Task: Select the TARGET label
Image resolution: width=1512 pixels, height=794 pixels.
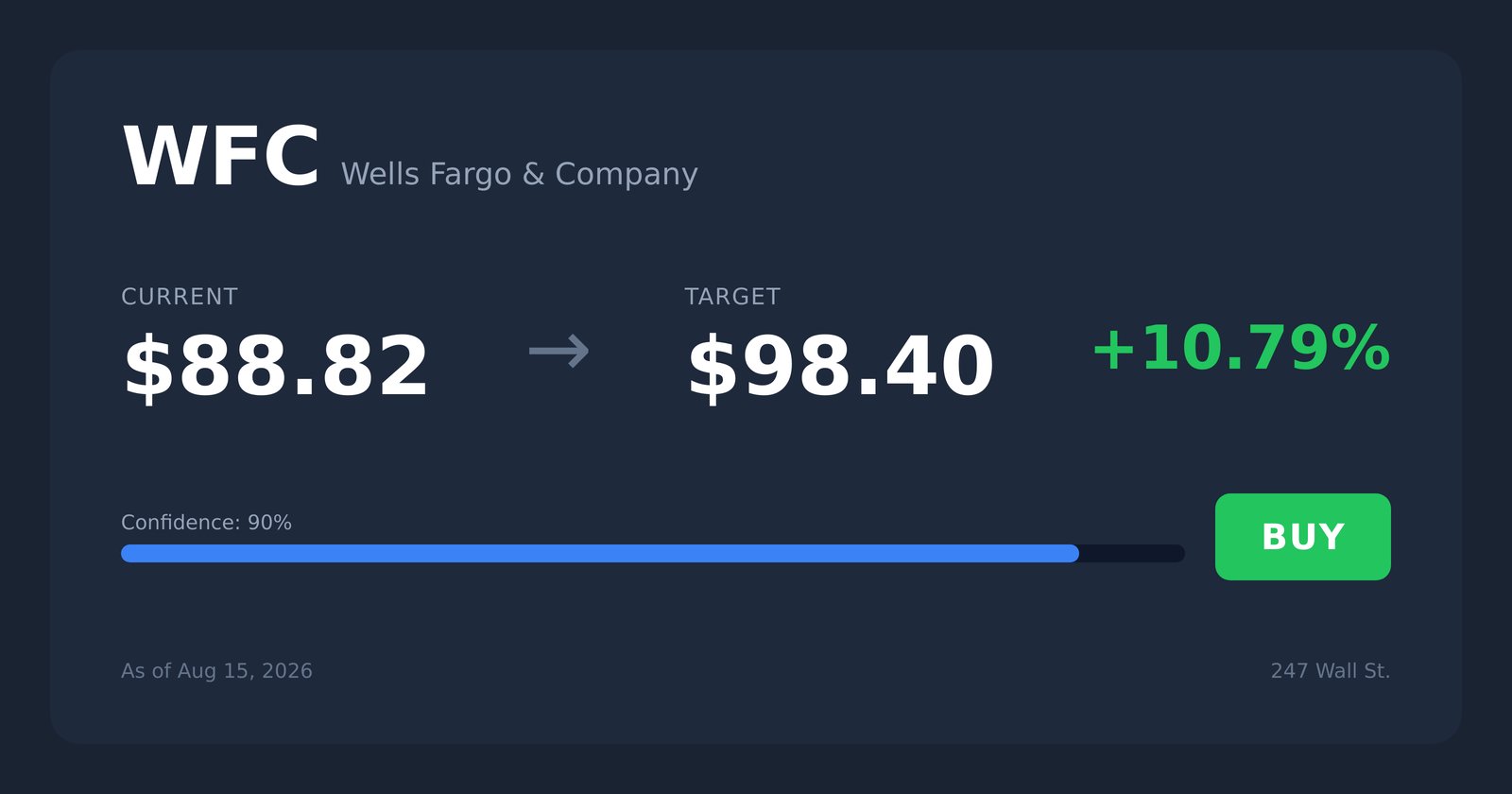Action: (x=732, y=297)
